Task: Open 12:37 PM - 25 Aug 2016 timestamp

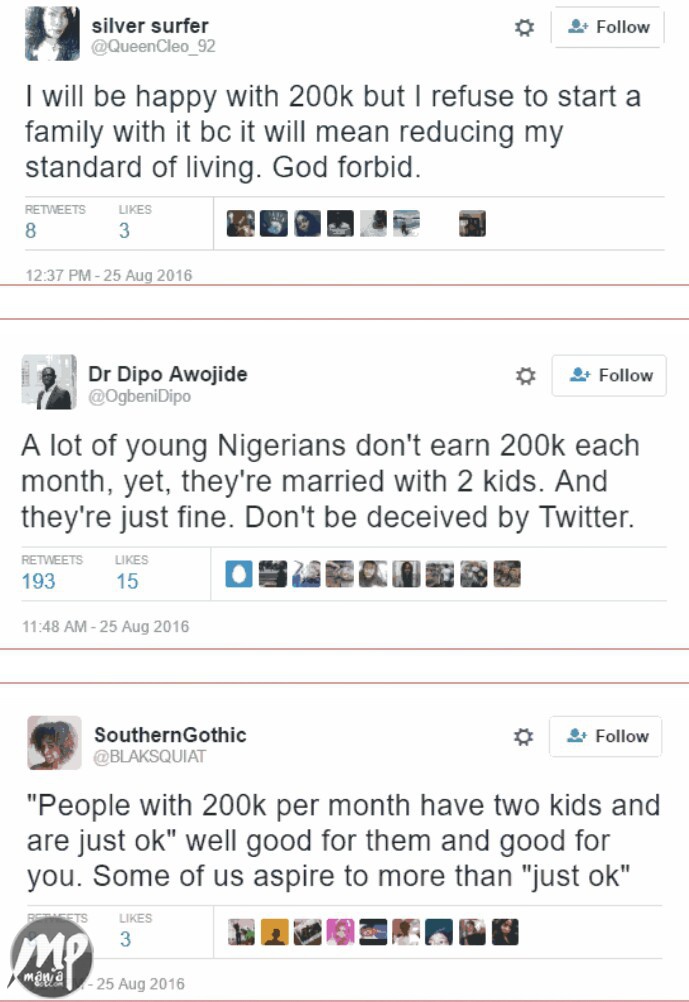Action: pos(107,275)
